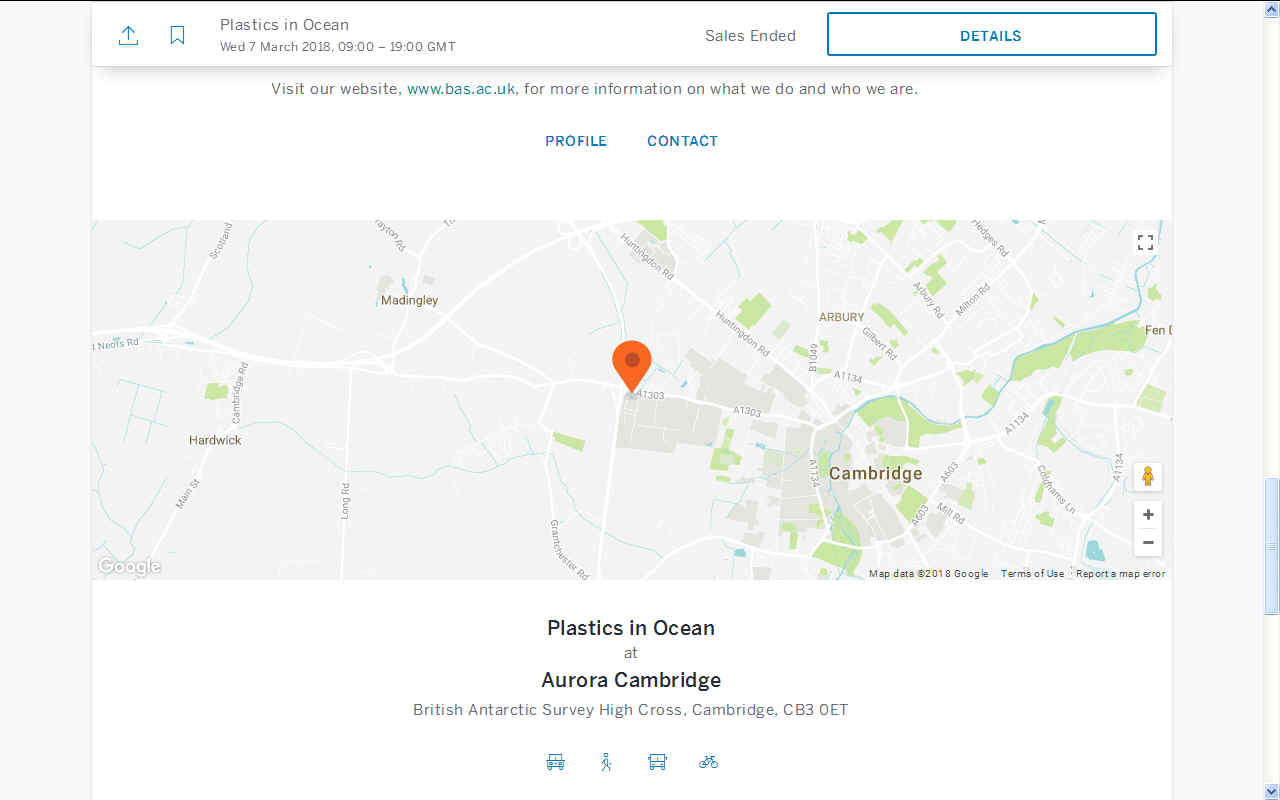Open the www.bas.ac.uk website link
1280x800 pixels.
(461, 89)
